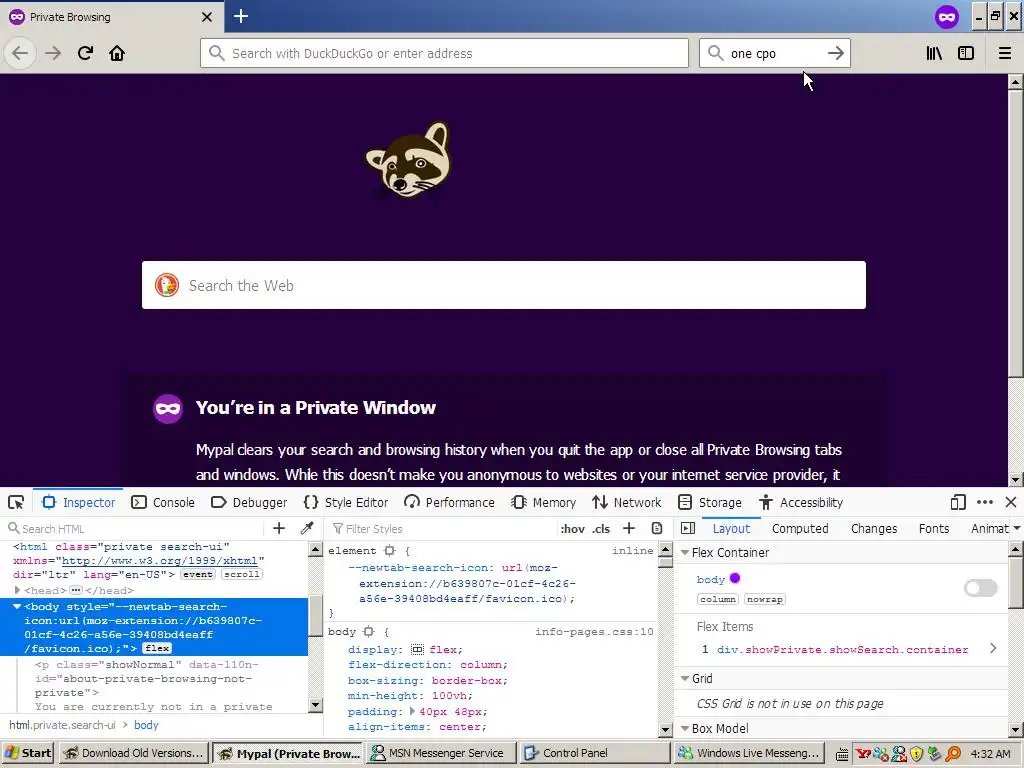The width and height of the screenshot is (1024, 768).
Task: Select html.private.search-ui in breadcrumb
Action: (x=62, y=725)
